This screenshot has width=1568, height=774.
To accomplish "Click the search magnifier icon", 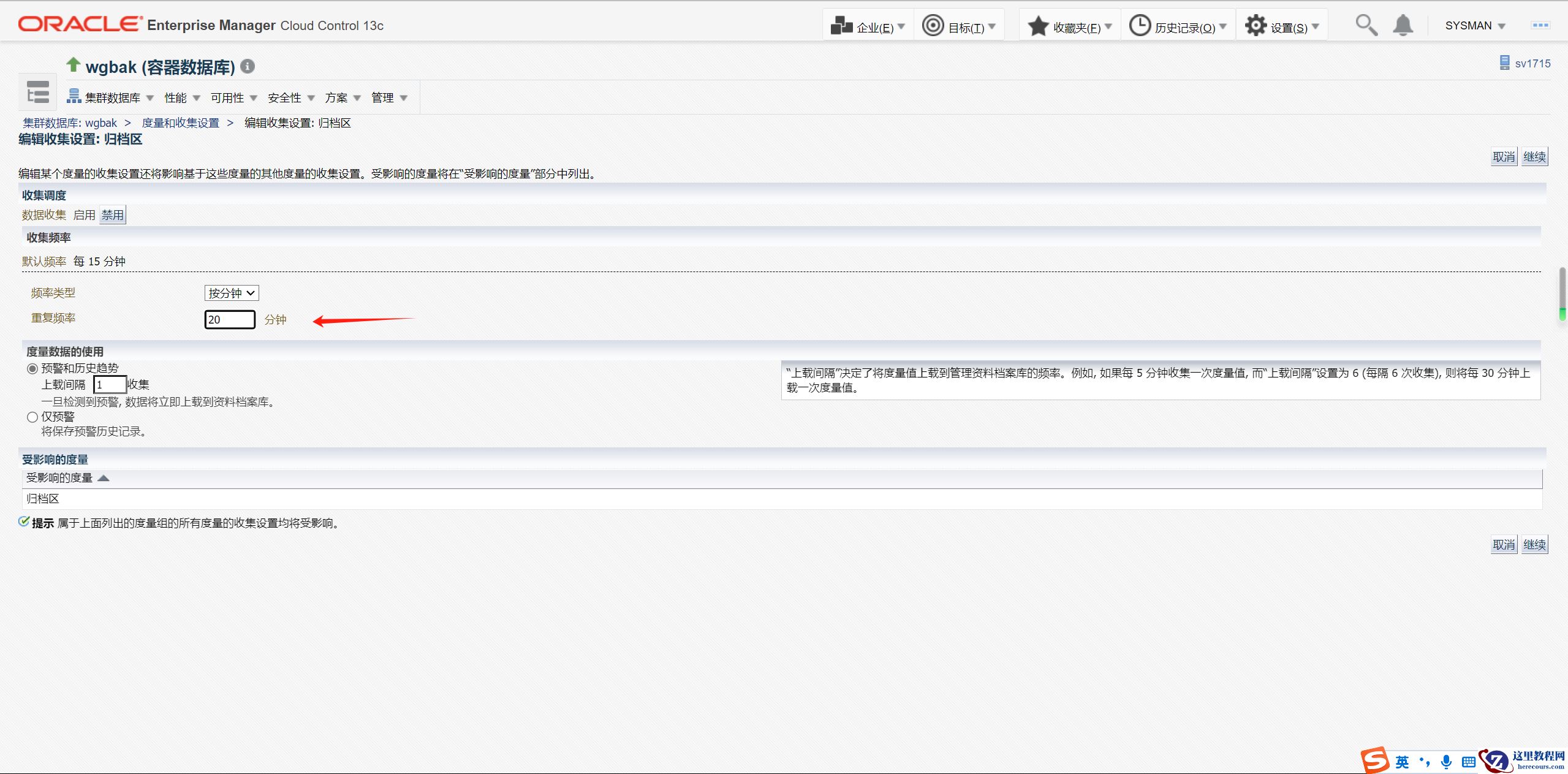I will click(x=1366, y=26).
